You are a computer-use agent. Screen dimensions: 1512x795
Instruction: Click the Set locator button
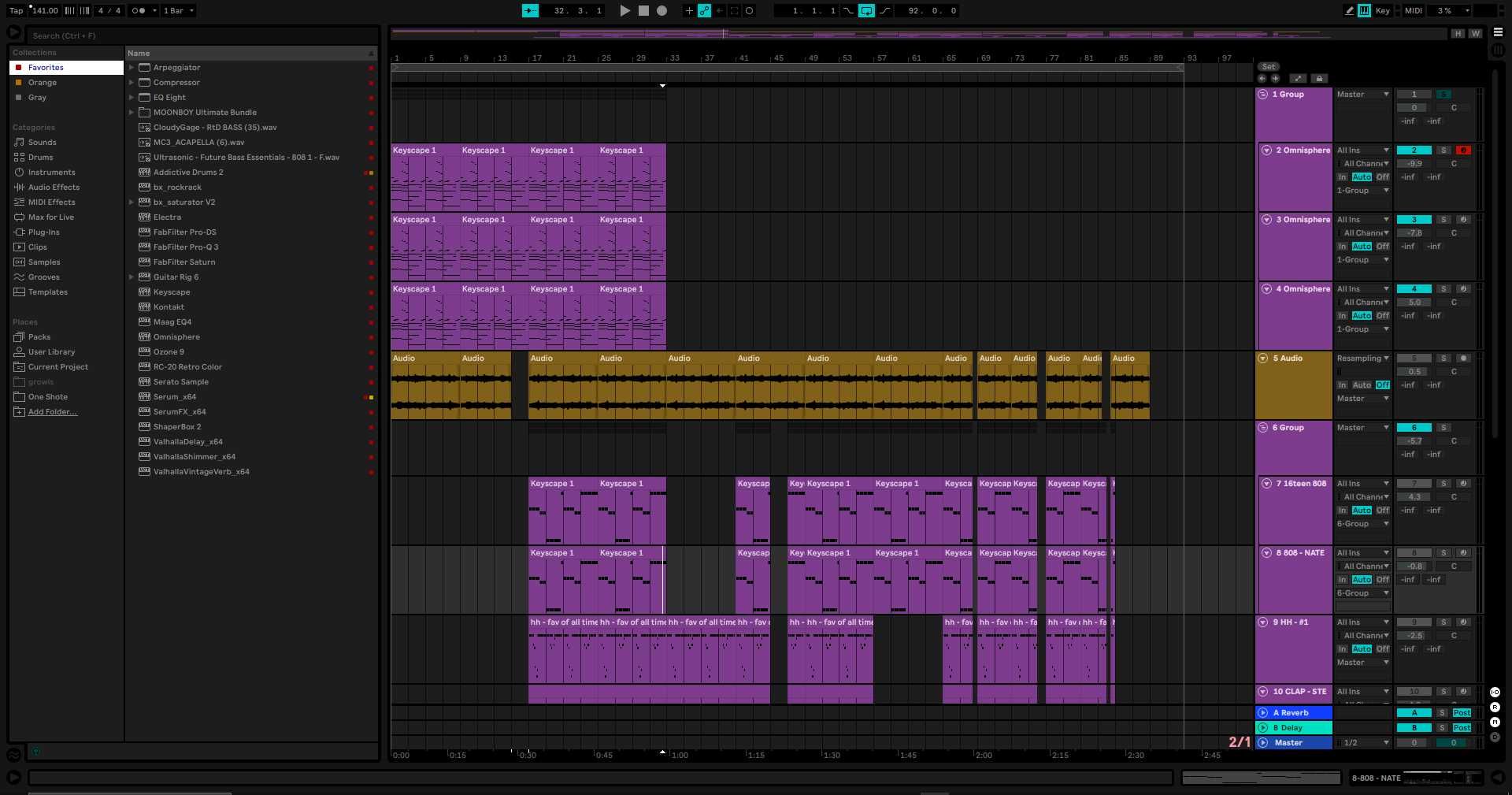1268,67
